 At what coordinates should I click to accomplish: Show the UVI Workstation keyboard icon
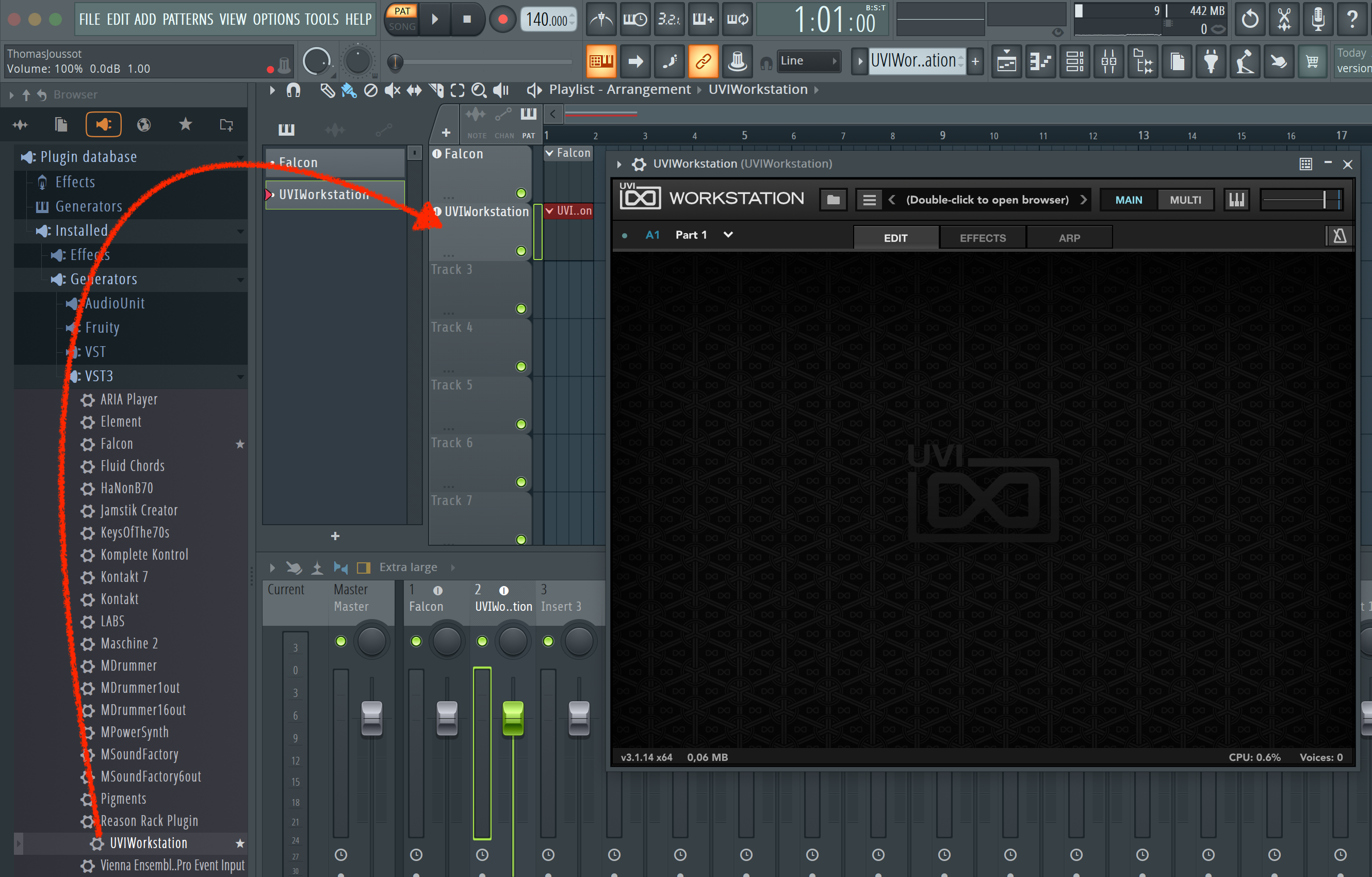tap(1237, 200)
